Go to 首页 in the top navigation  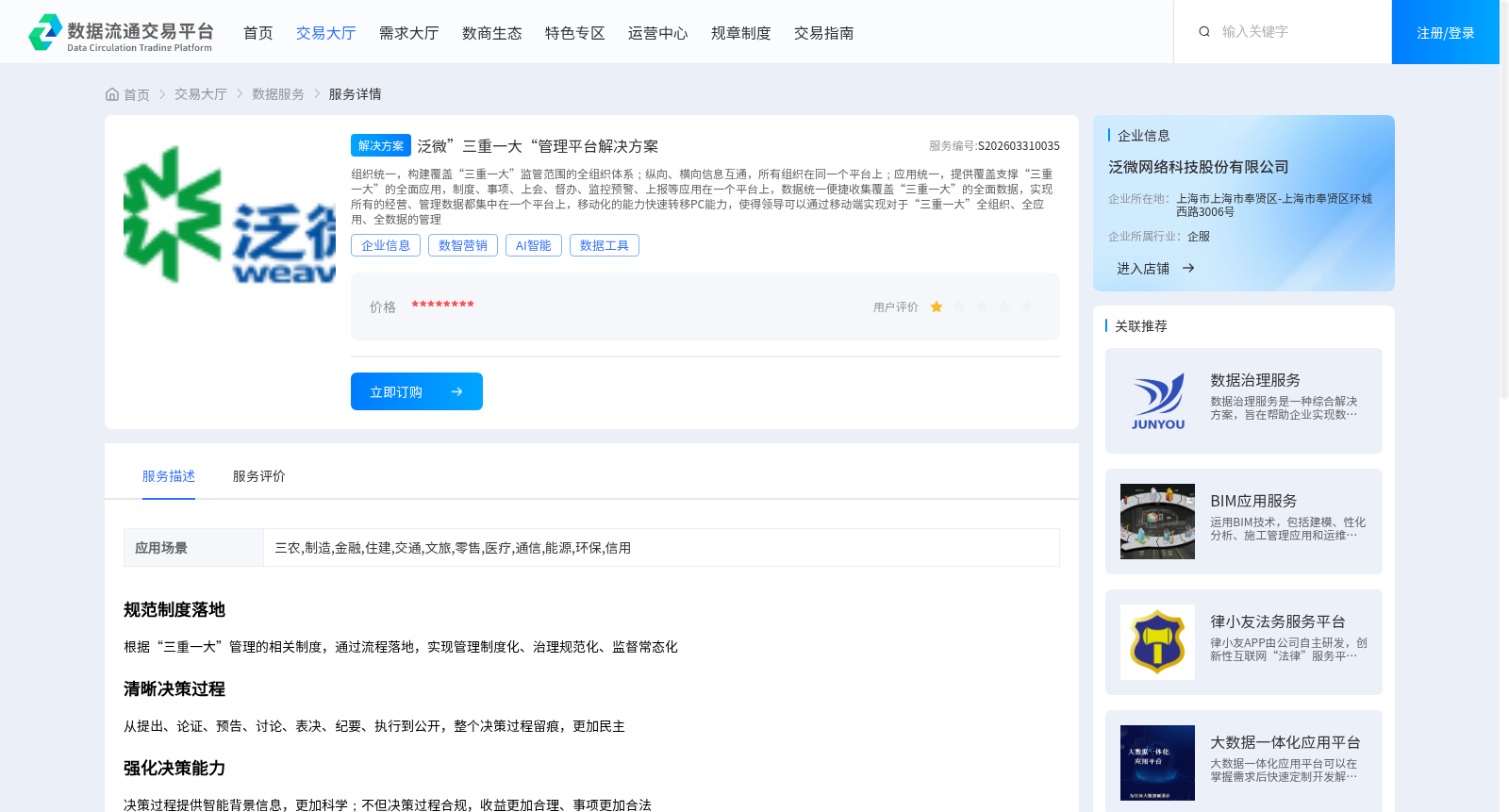coord(258,33)
